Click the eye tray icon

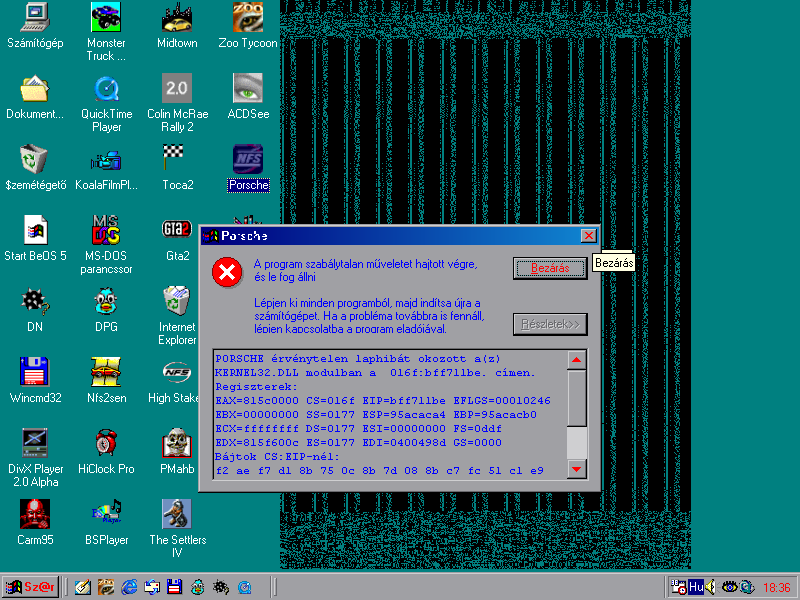(x=730, y=587)
